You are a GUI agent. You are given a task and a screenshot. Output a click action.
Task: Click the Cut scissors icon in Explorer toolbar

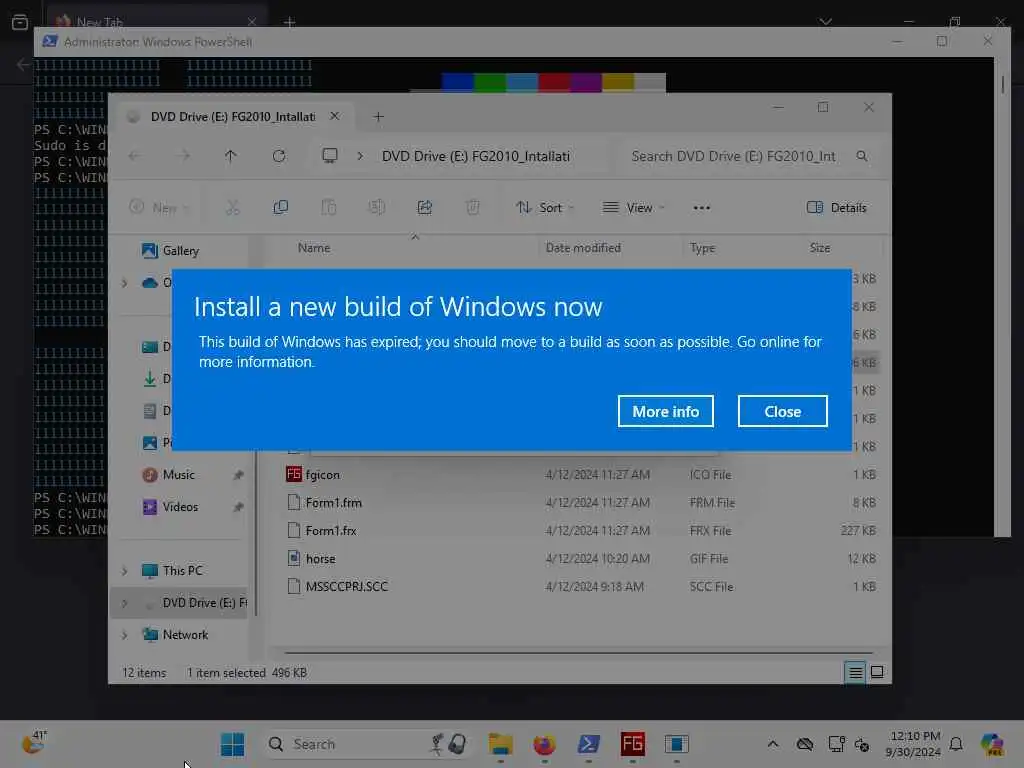click(x=232, y=208)
